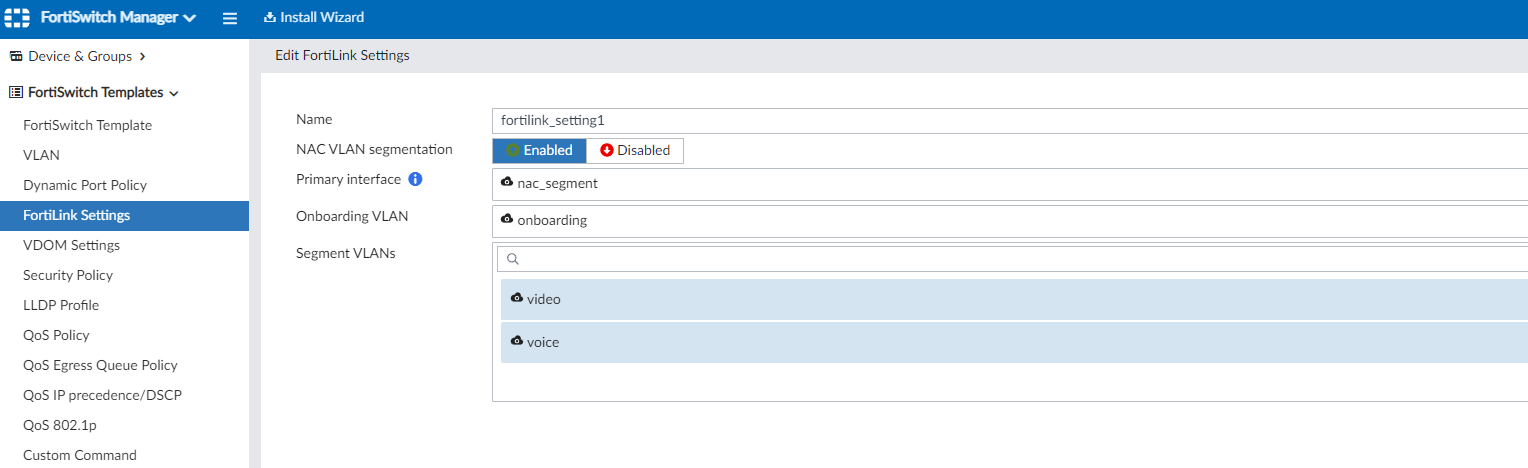
Task: Set NAC VLAN segmentation to Enabled
Action: [x=540, y=150]
